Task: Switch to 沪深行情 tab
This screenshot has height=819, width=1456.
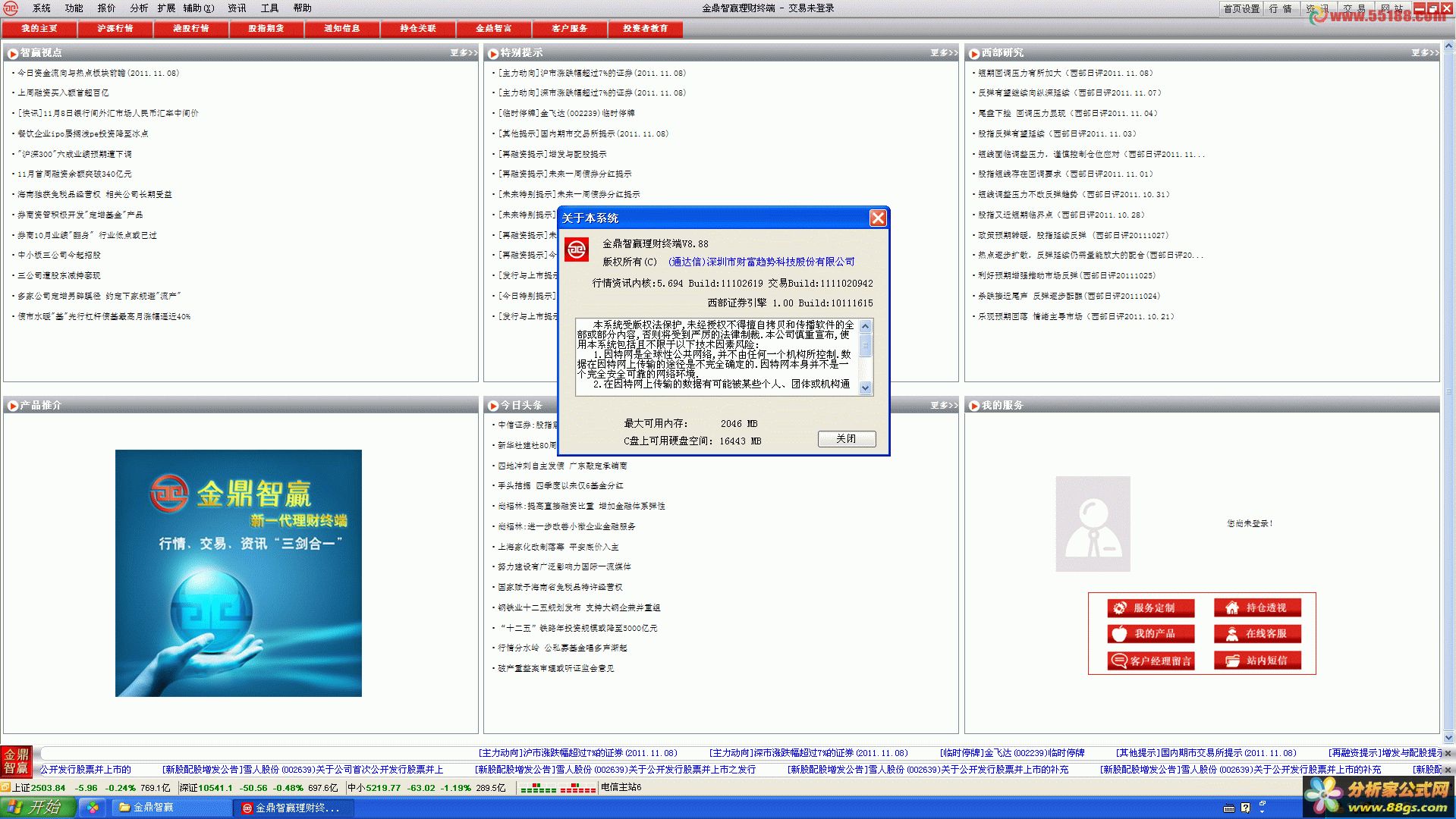Action: (115, 29)
